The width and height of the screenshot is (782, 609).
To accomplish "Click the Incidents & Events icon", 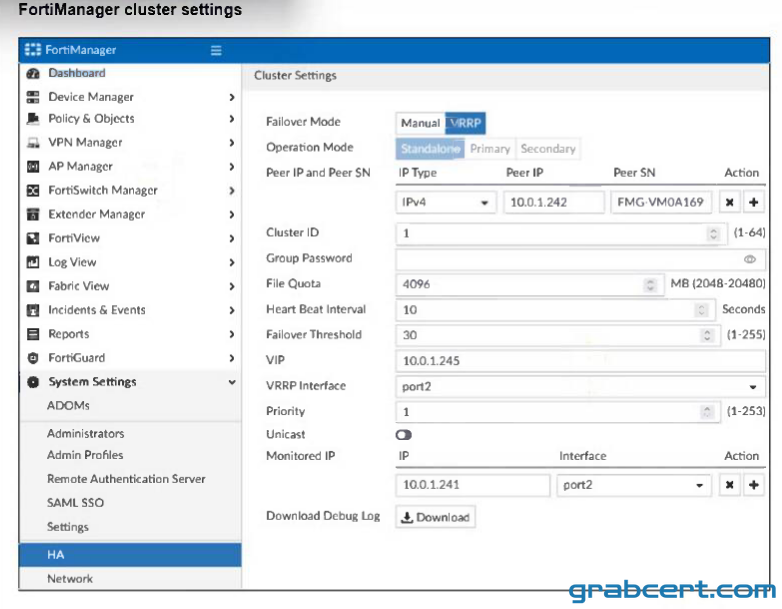I will coord(33,310).
